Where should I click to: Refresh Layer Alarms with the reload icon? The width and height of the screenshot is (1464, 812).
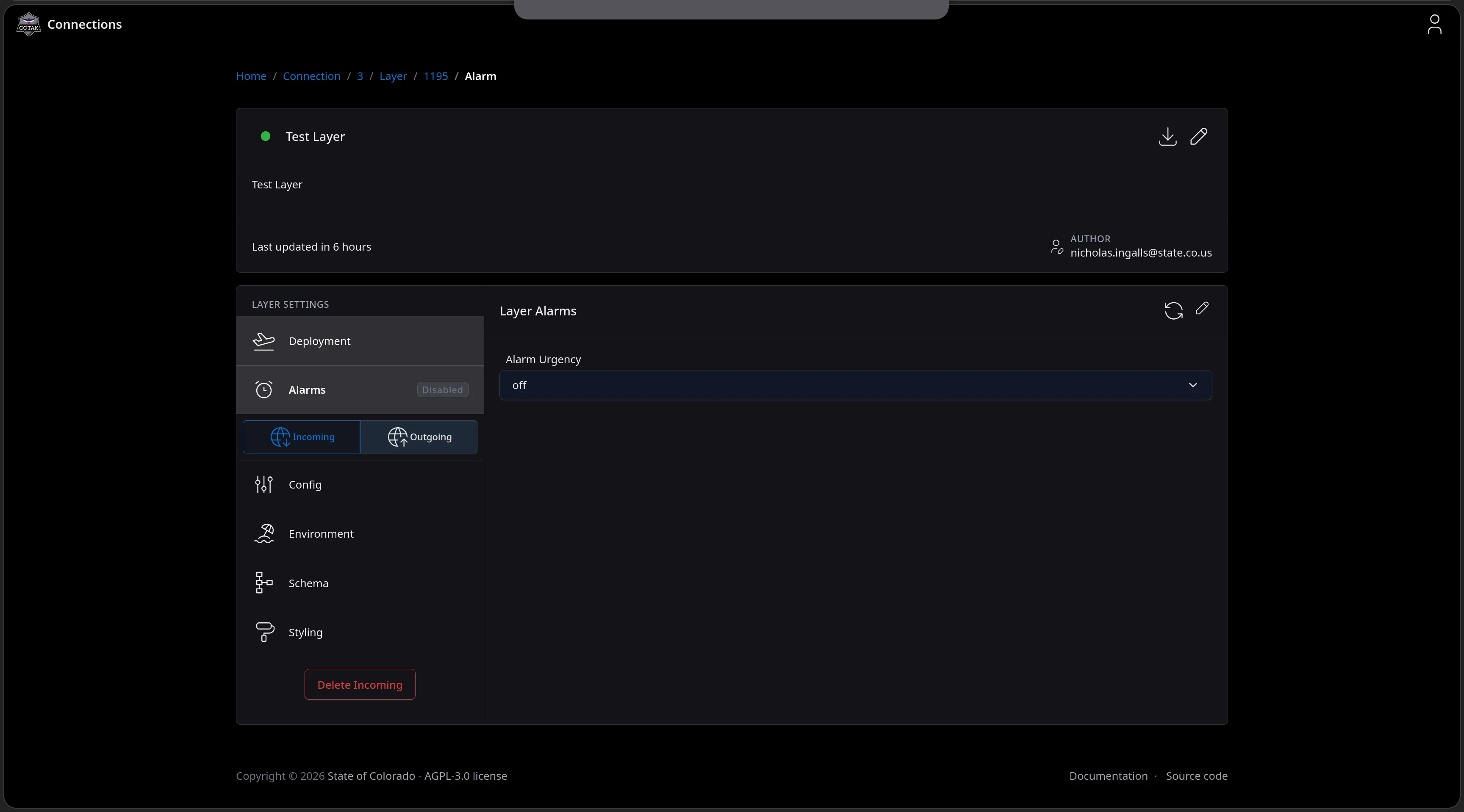tap(1173, 311)
